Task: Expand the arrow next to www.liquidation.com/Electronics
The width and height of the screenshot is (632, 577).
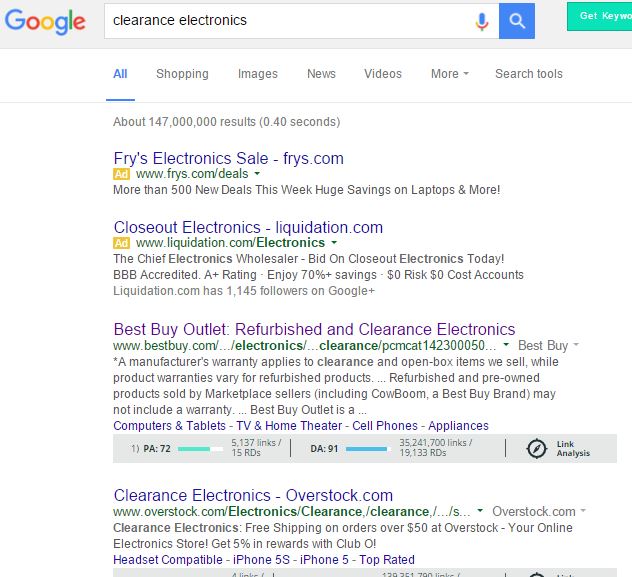Action: pyautogui.click(x=334, y=243)
